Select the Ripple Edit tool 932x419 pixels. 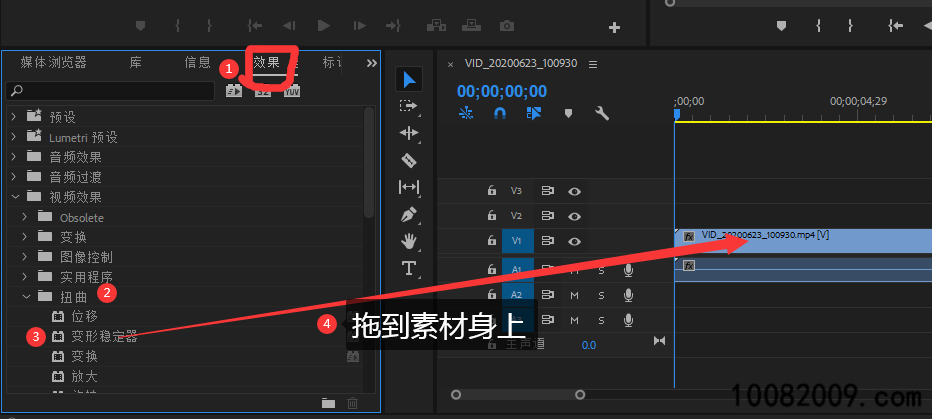click(409, 133)
